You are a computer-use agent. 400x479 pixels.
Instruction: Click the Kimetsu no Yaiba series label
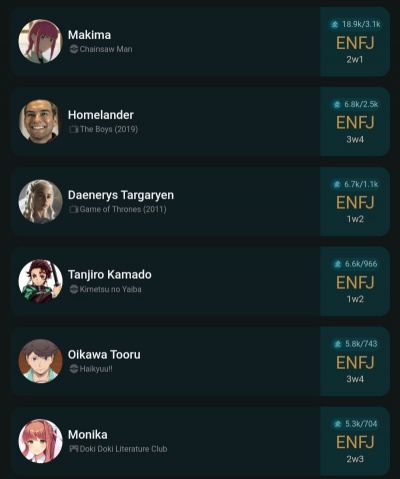pos(110,289)
